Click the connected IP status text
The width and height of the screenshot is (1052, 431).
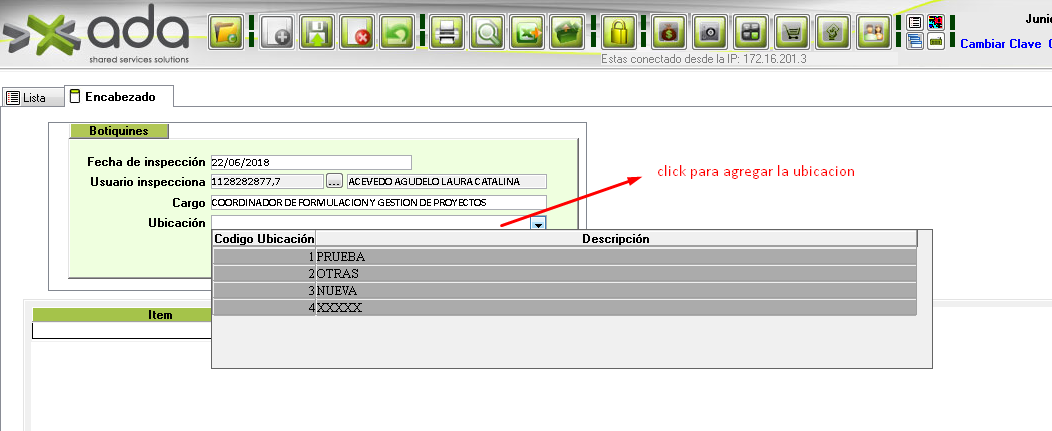[703, 59]
